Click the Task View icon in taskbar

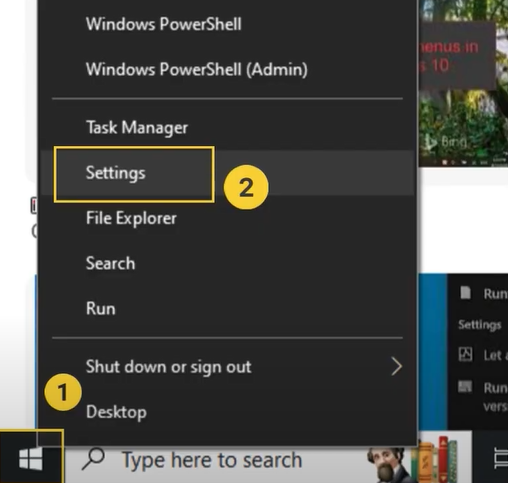501,459
